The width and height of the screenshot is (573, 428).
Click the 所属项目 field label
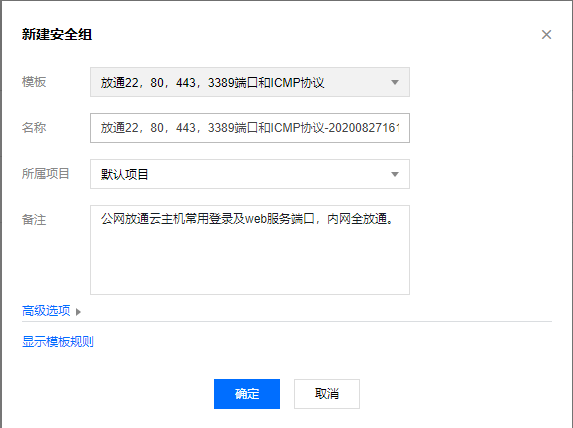pyautogui.click(x=46, y=174)
